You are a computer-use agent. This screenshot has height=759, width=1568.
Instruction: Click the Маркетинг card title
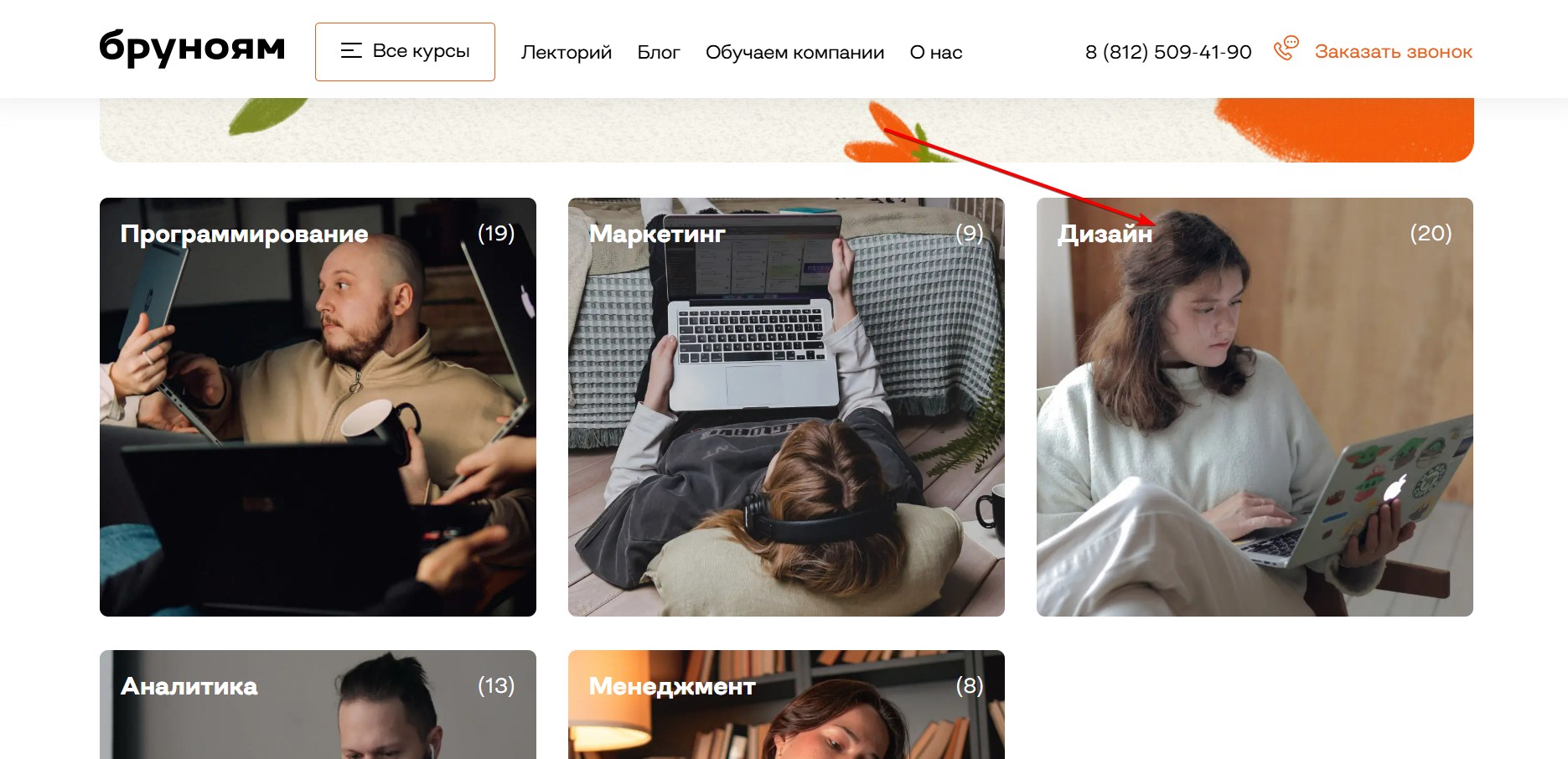click(657, 234)
